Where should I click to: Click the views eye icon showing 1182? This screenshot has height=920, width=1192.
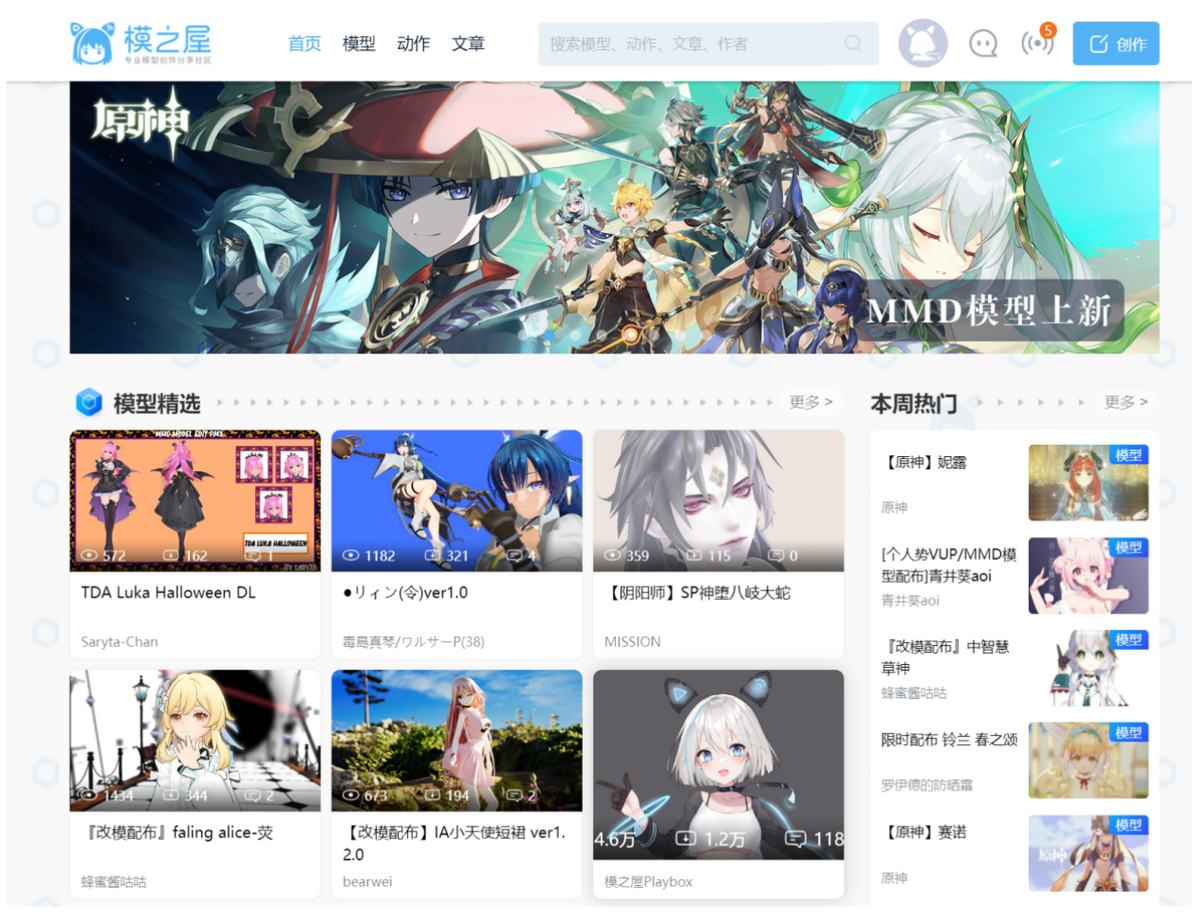[350, 555]
